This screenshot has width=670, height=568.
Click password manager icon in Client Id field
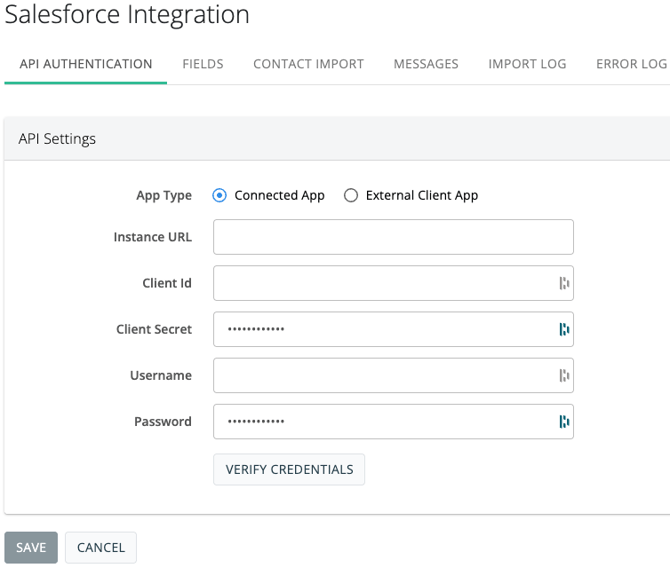pos(564,283)
